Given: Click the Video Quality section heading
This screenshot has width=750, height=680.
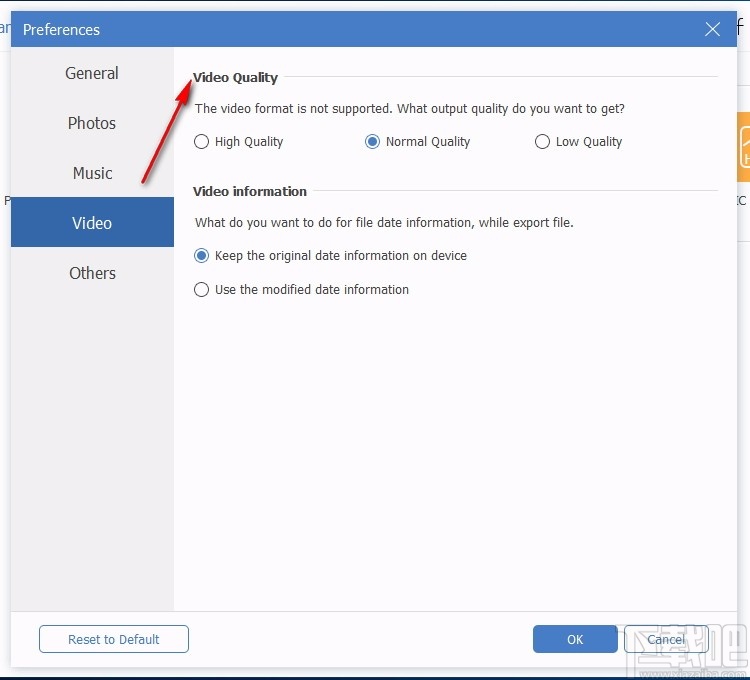Looking at the screenshot, I should tap(236, 77).
